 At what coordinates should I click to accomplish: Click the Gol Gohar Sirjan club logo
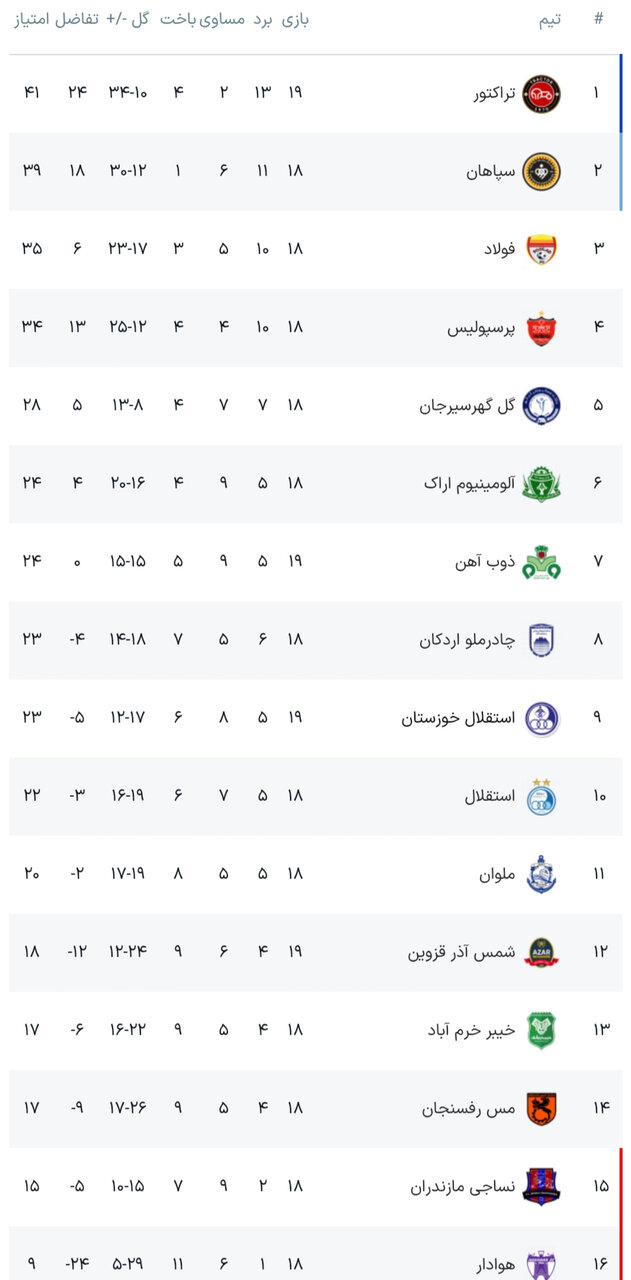pyautogui.click(x=542, y=405)
